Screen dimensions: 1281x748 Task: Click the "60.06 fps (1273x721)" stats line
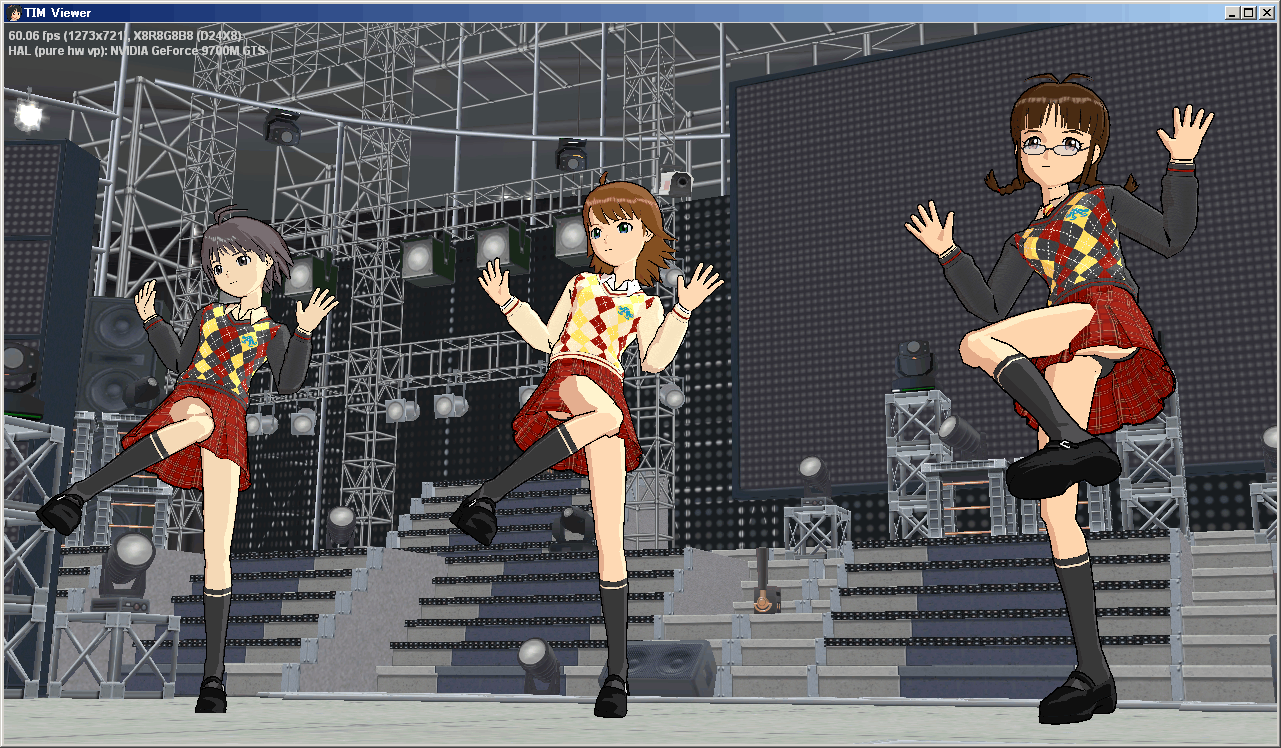click(126, 35)
